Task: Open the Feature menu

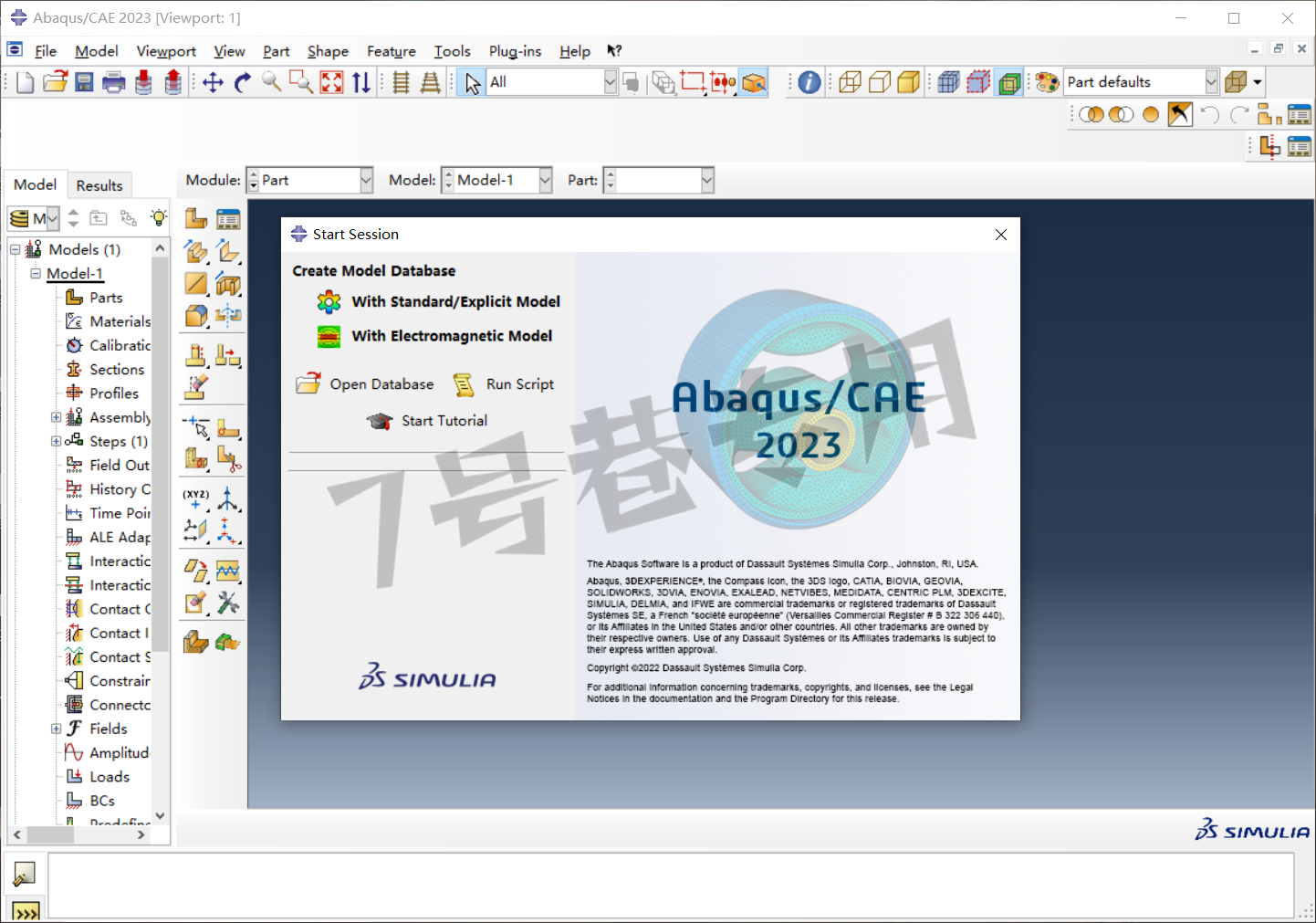Action: pos(392,51)
